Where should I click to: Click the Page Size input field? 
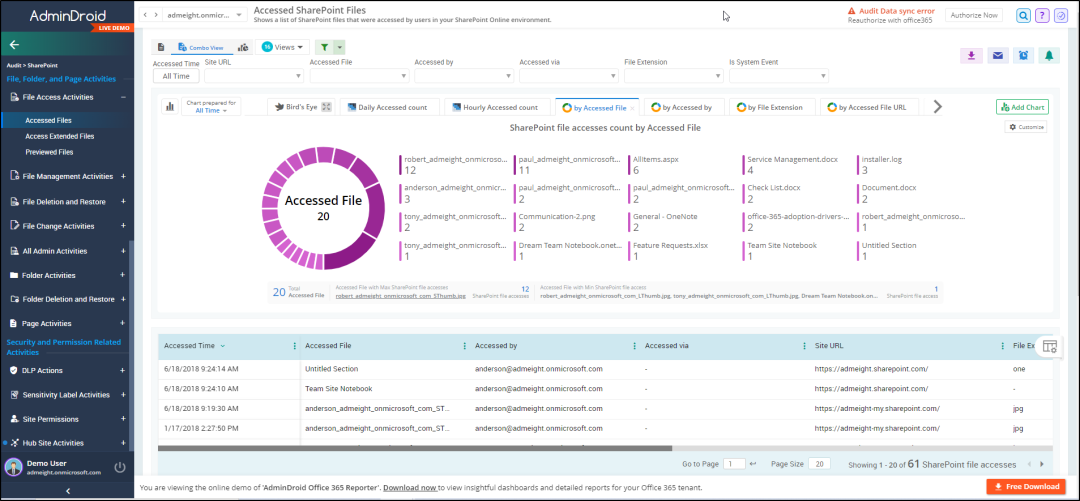[x=819, y=464]
